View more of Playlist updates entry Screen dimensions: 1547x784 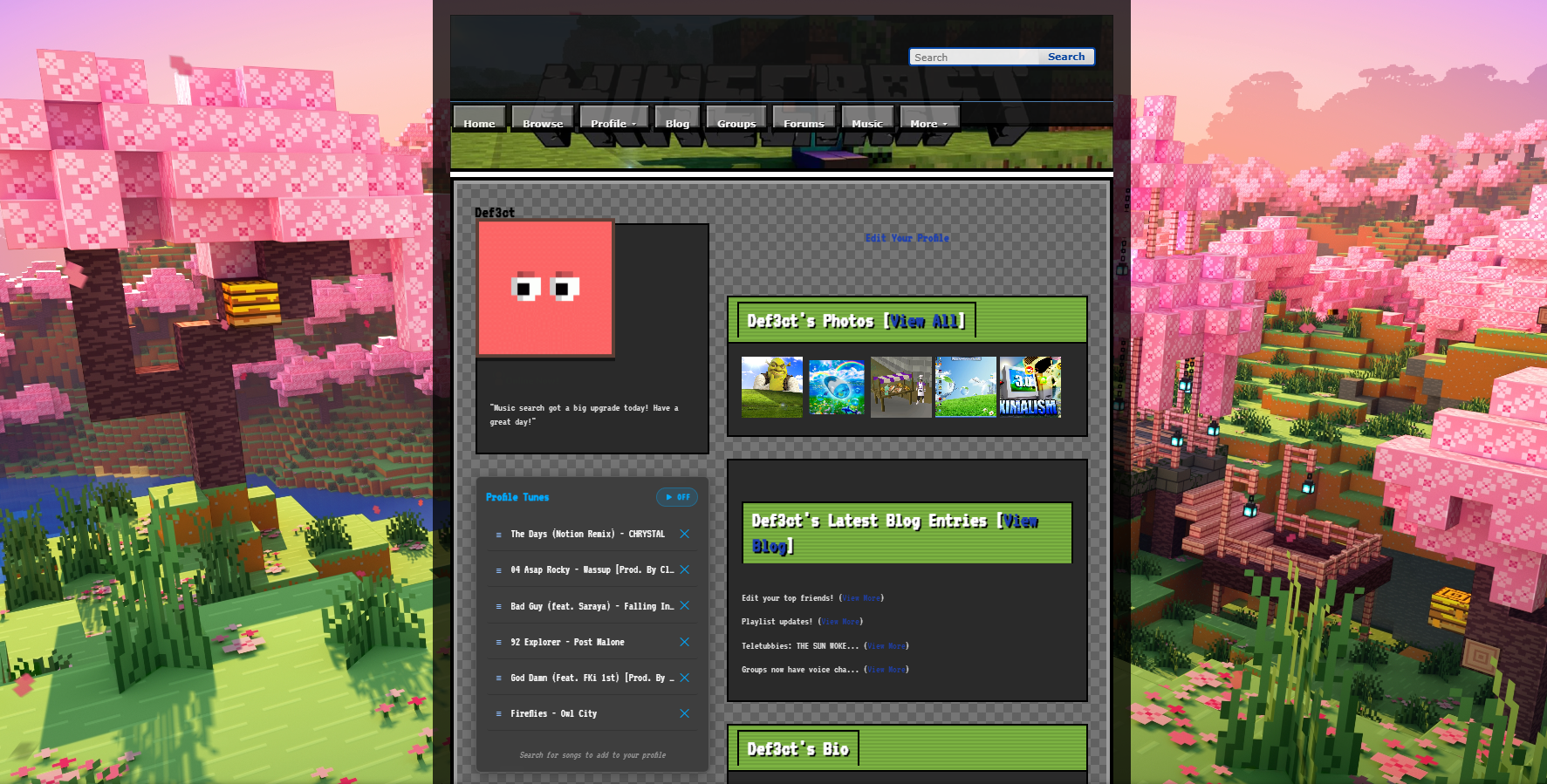click(840, 622)
